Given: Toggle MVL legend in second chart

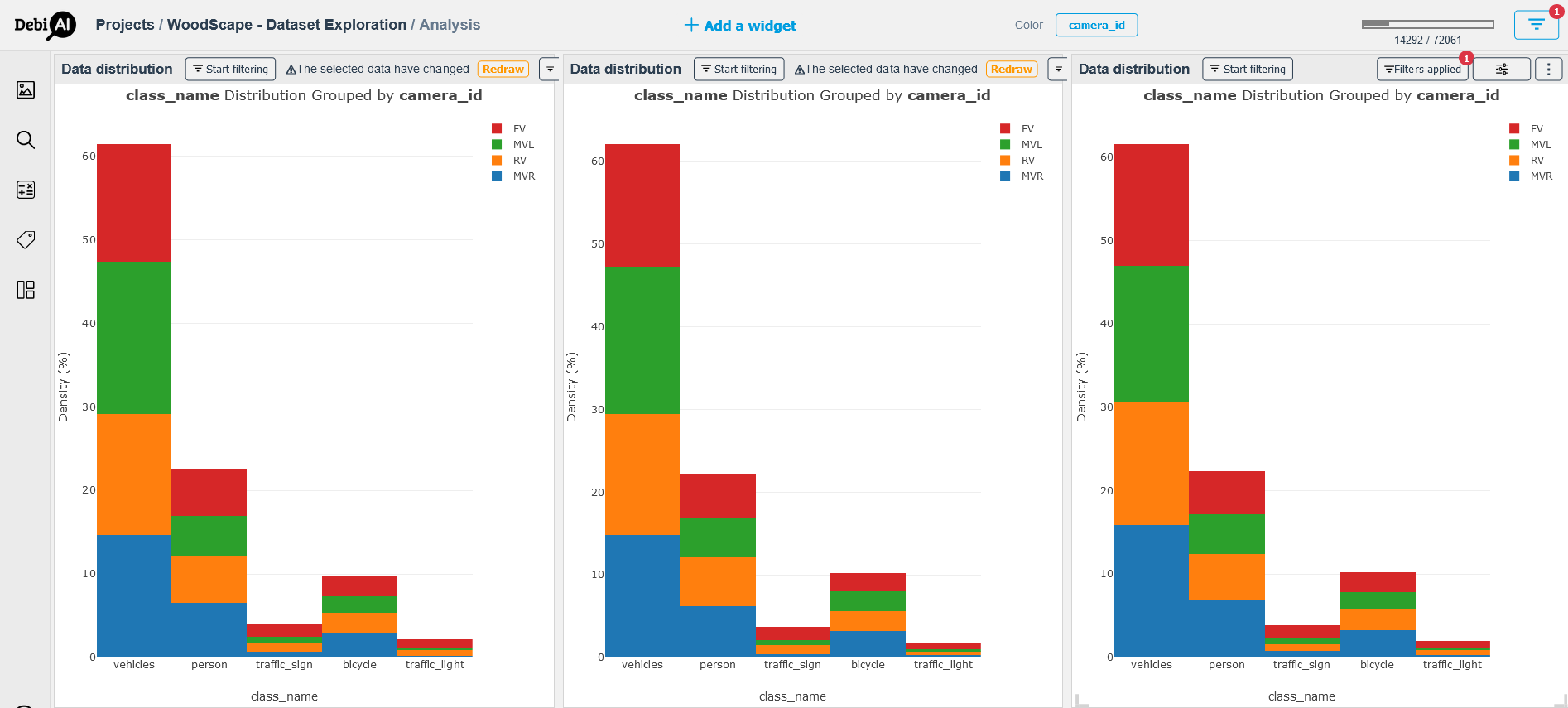Looking at the screenshot, I should click(1022, 144).
